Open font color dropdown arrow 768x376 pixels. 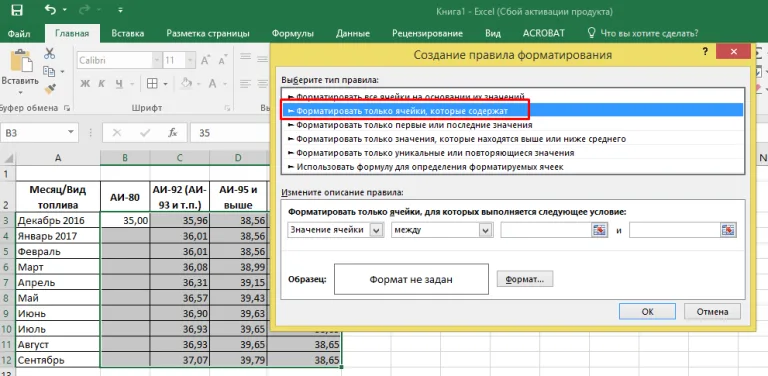226,84
